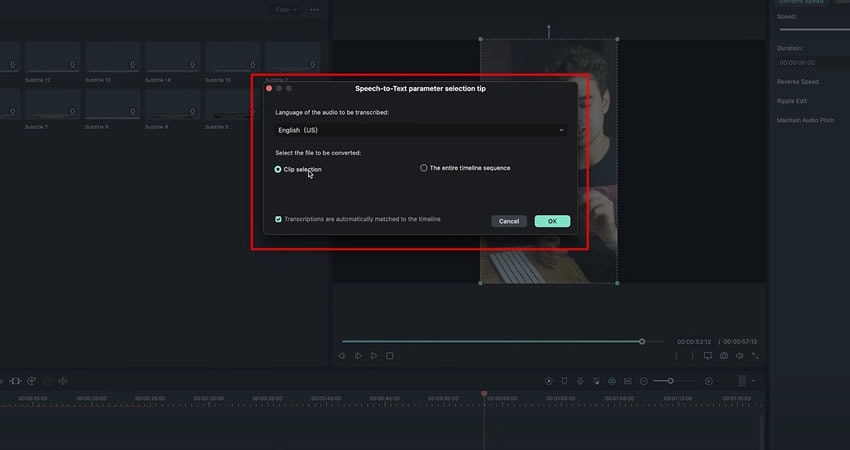Screen dimensions: 850x450
Task: Adjust preview volume speaker icon
Action: (739, 356)
